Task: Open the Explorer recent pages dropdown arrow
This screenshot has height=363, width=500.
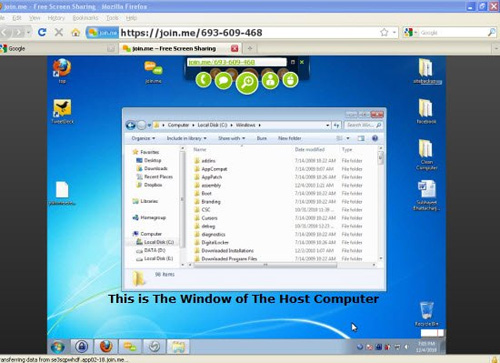Action: pyautogui.click(x=149, y=125)
